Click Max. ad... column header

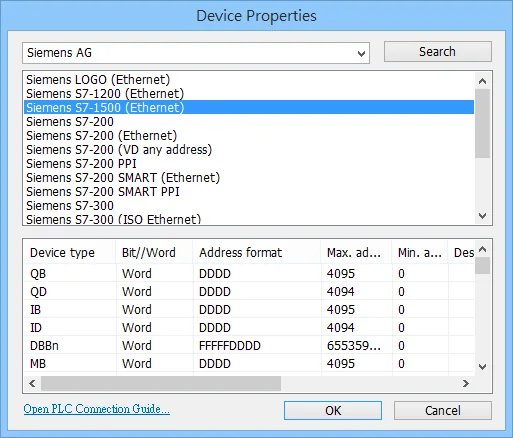[x=356, y=252]
